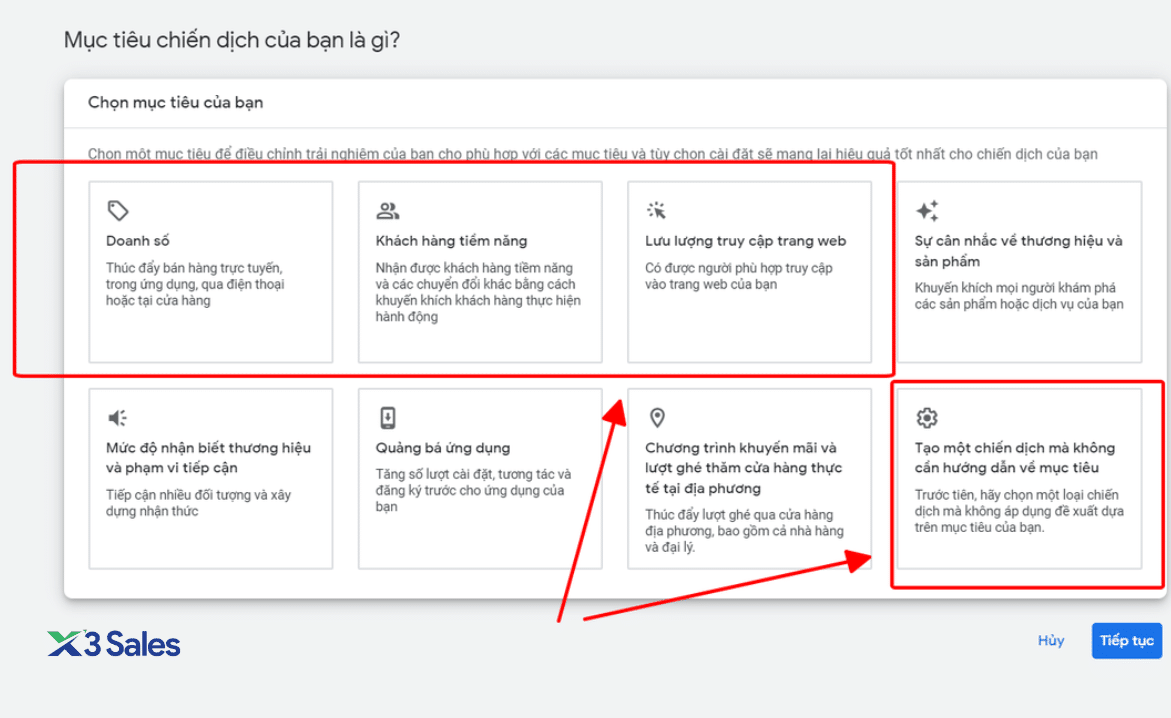
Task: Click description 'Nhận được khách hàng tiềm năng'
Action: tap(478, 292)
